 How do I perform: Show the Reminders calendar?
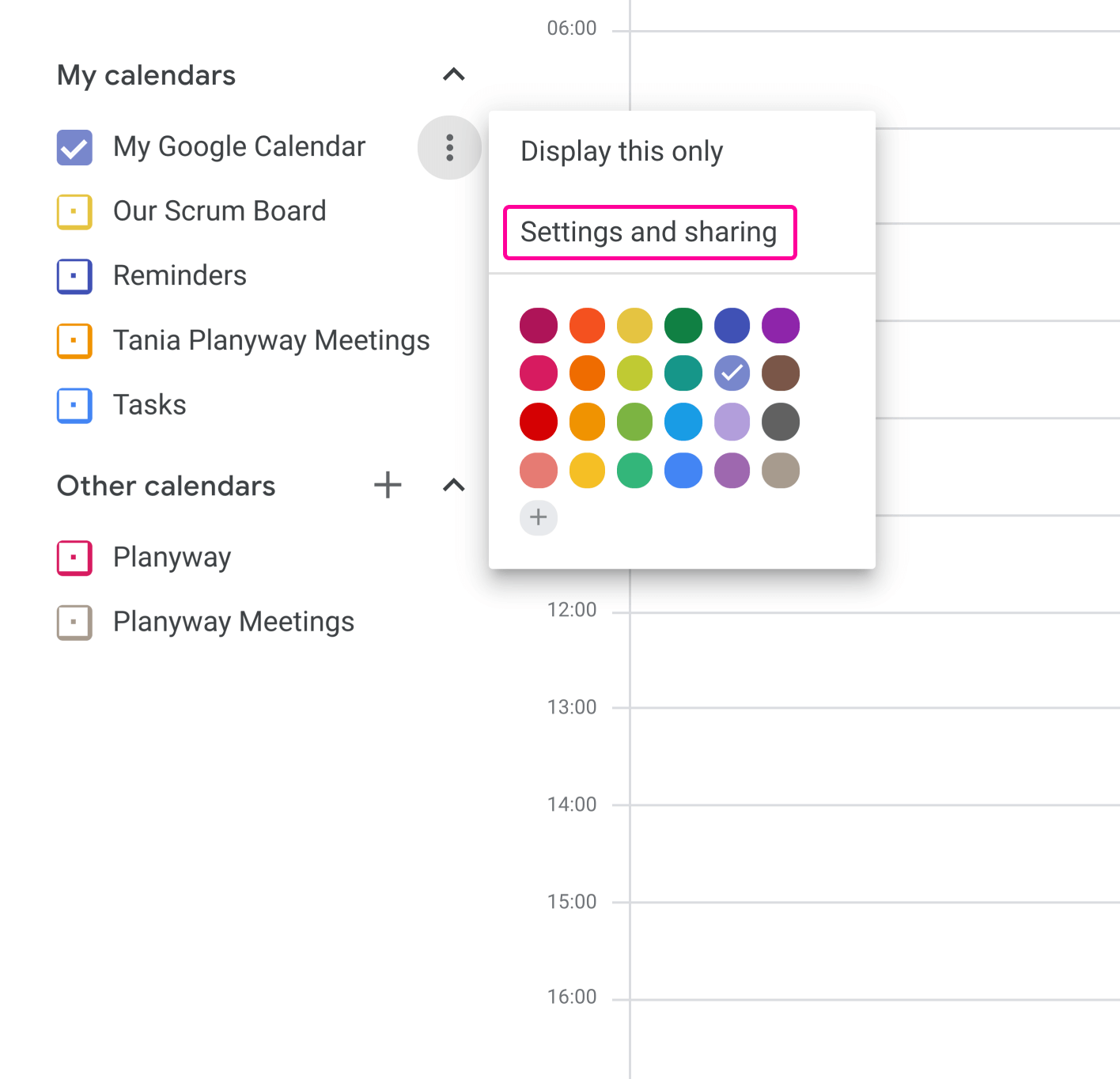pos(74,276)
